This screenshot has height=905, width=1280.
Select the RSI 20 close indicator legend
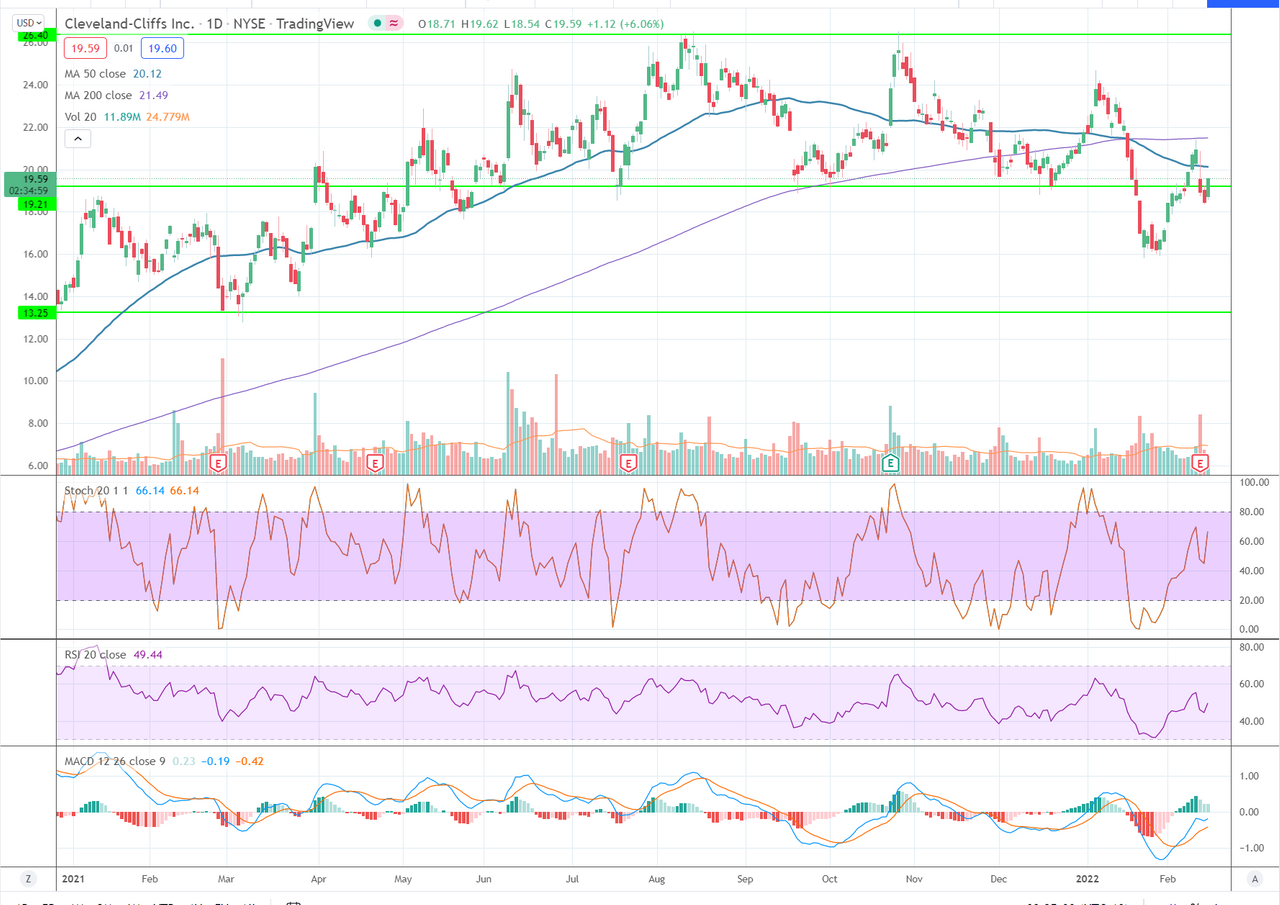(x=95, y=655)
